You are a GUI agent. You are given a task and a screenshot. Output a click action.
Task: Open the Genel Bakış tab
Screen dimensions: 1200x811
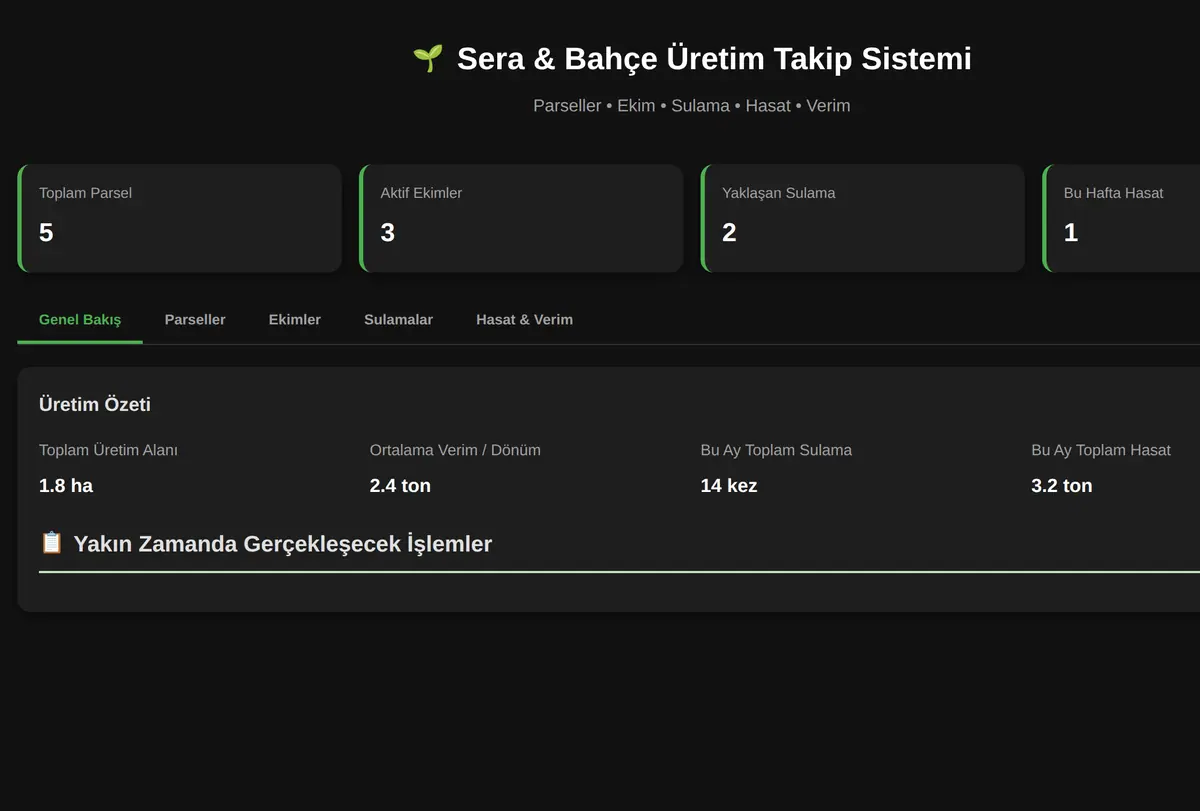[x=80, y=320]
